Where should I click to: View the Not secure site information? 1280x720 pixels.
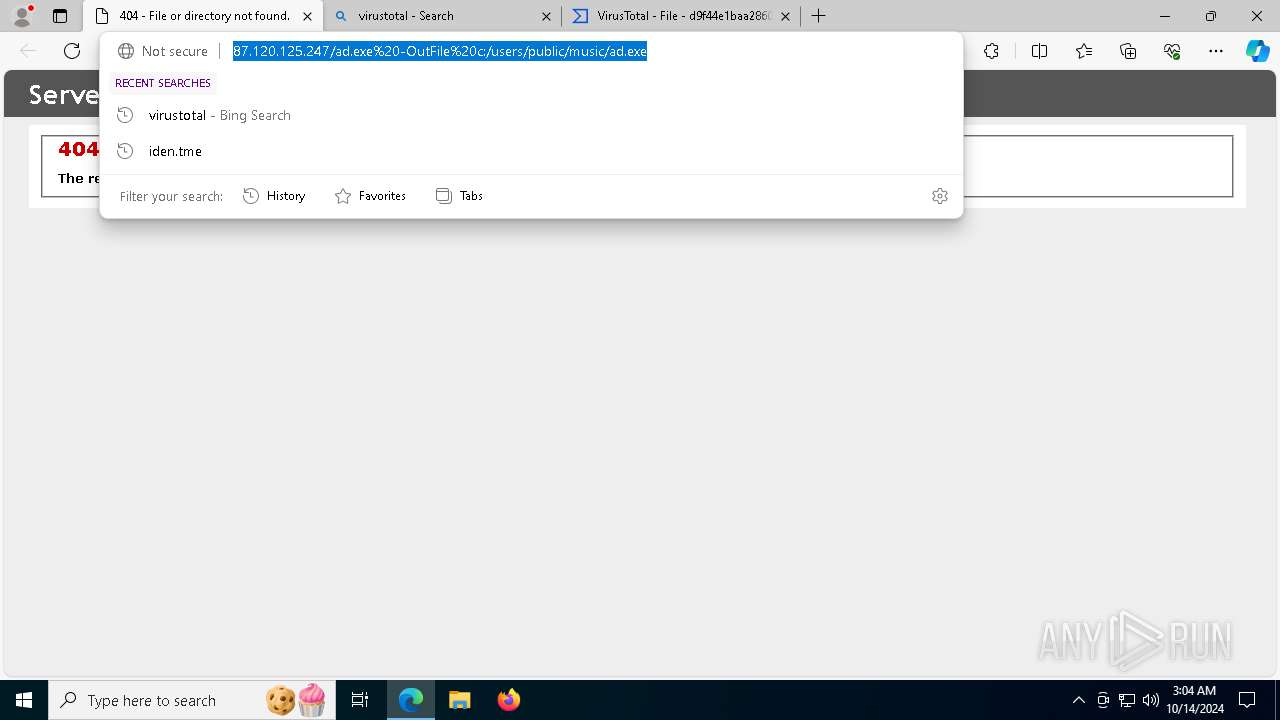click(163, 51)
